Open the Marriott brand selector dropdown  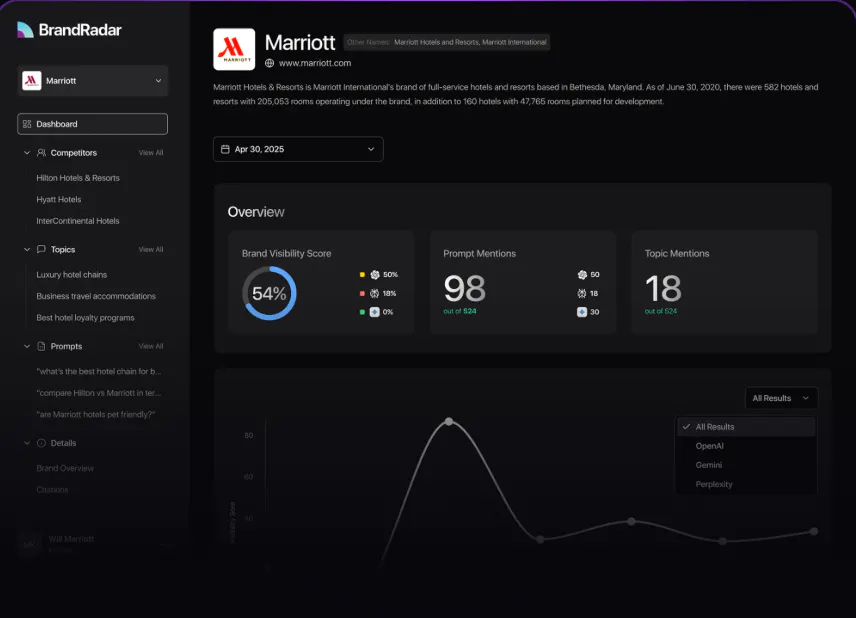click(92, 80)
